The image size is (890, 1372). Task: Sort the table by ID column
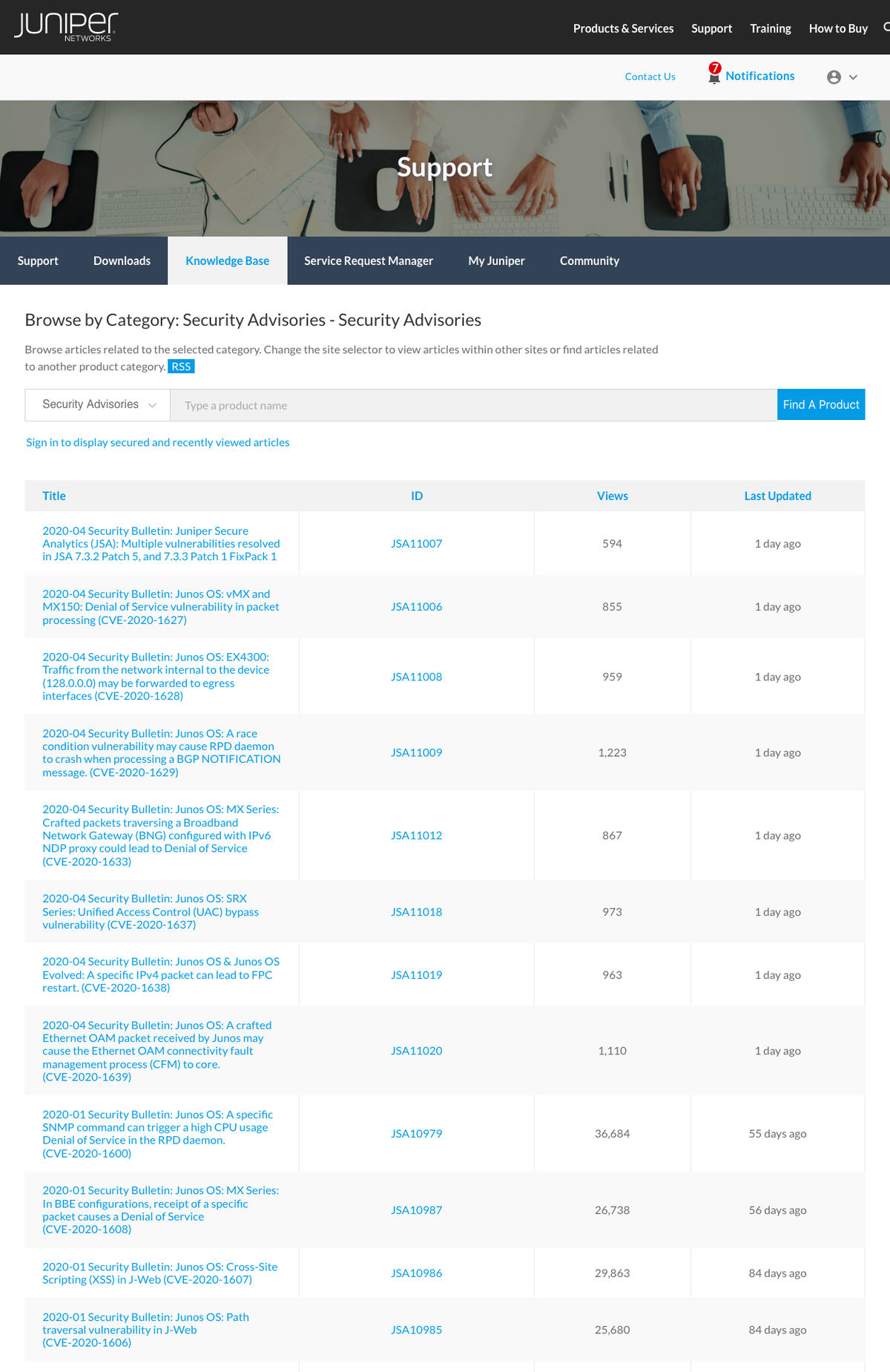(417, 496)
